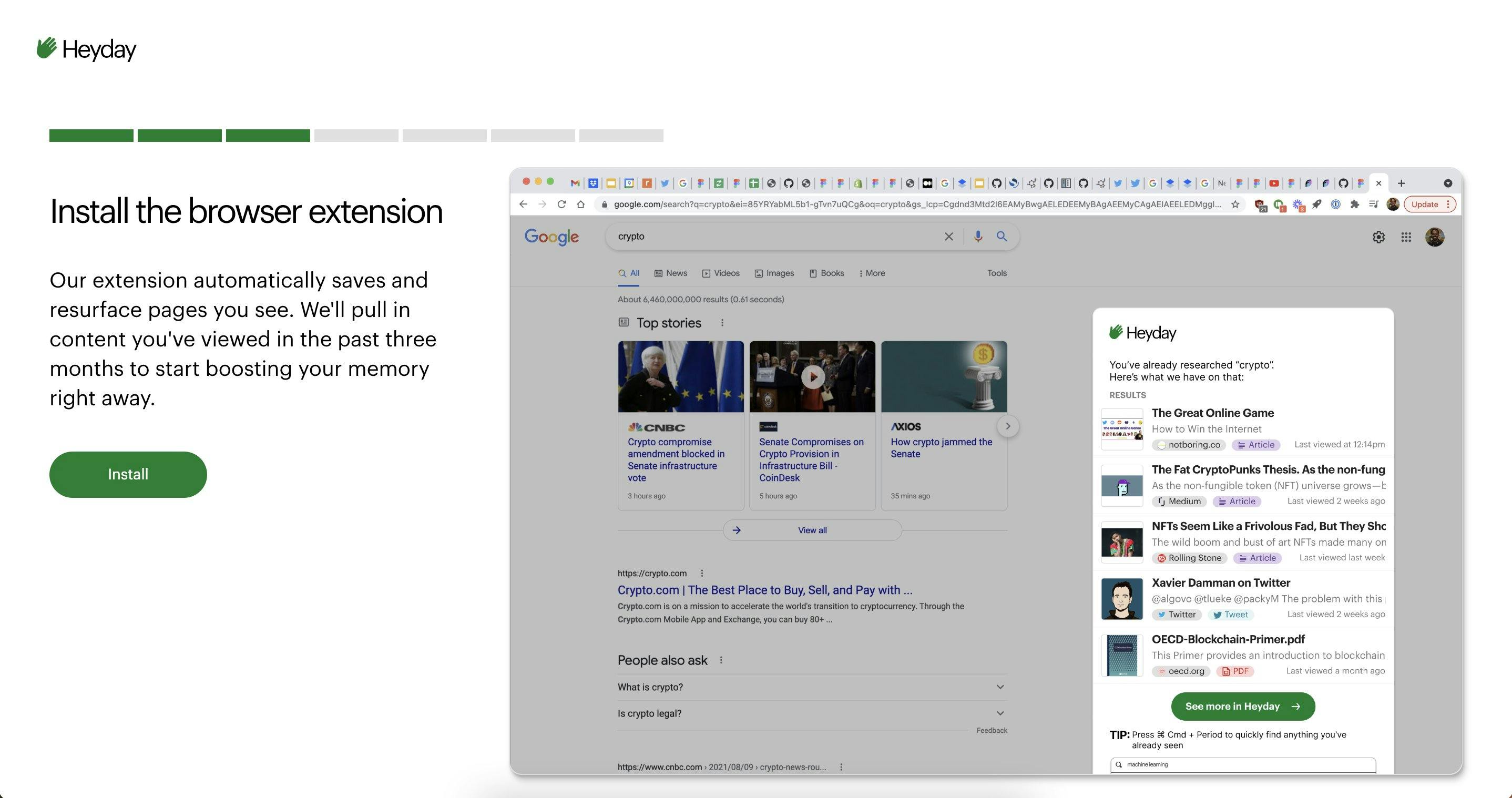Click the bookmark star icon in browser bar

tap(1234, 204)
